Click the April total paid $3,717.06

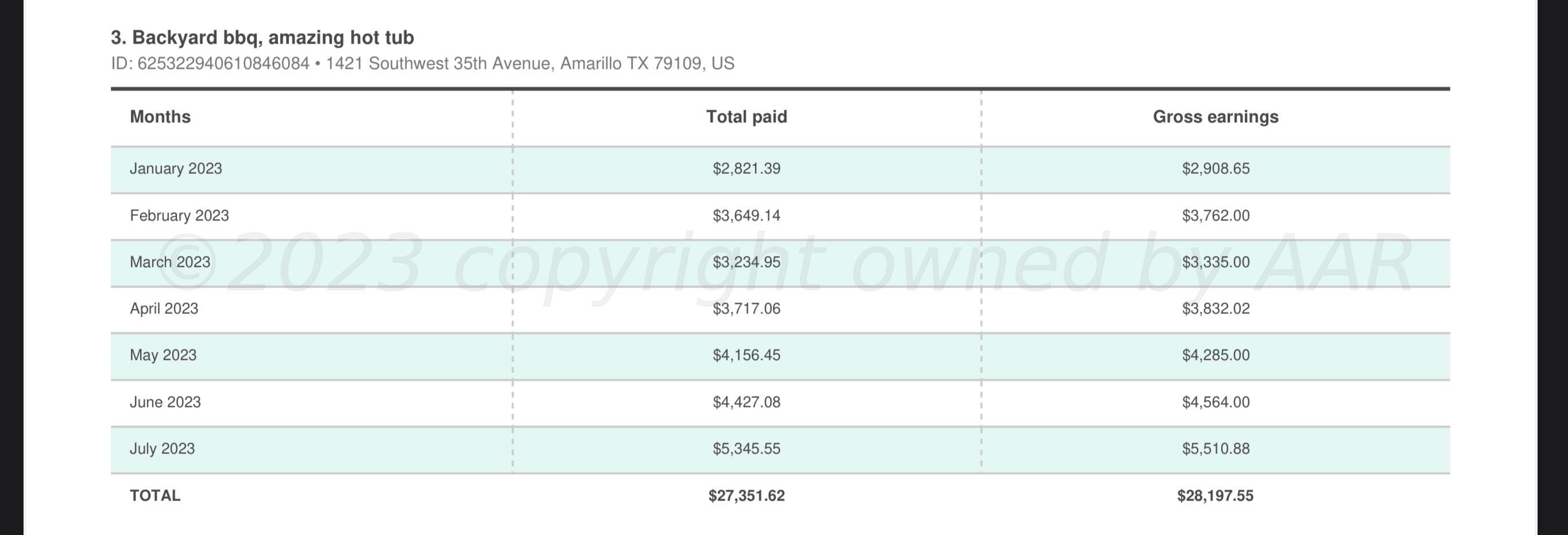[x=746, y=309]
